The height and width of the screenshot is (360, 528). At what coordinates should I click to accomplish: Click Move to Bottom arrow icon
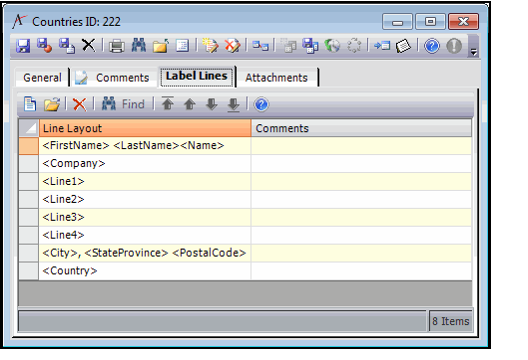coord(233,105)
